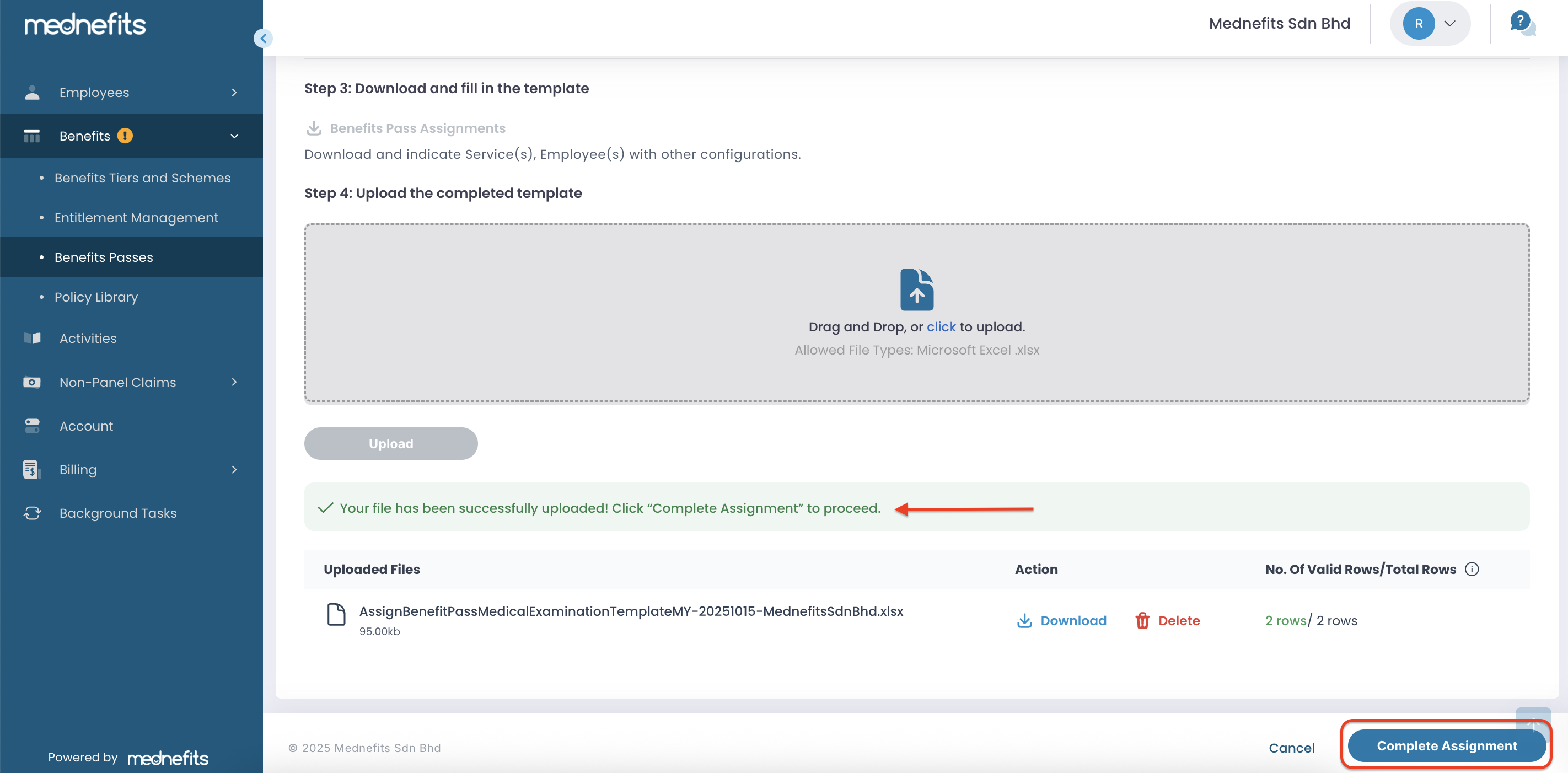Click the Benefits warning badge icon
The height and width of the screenshot is (773, 1568).
[x=125, y=136]
